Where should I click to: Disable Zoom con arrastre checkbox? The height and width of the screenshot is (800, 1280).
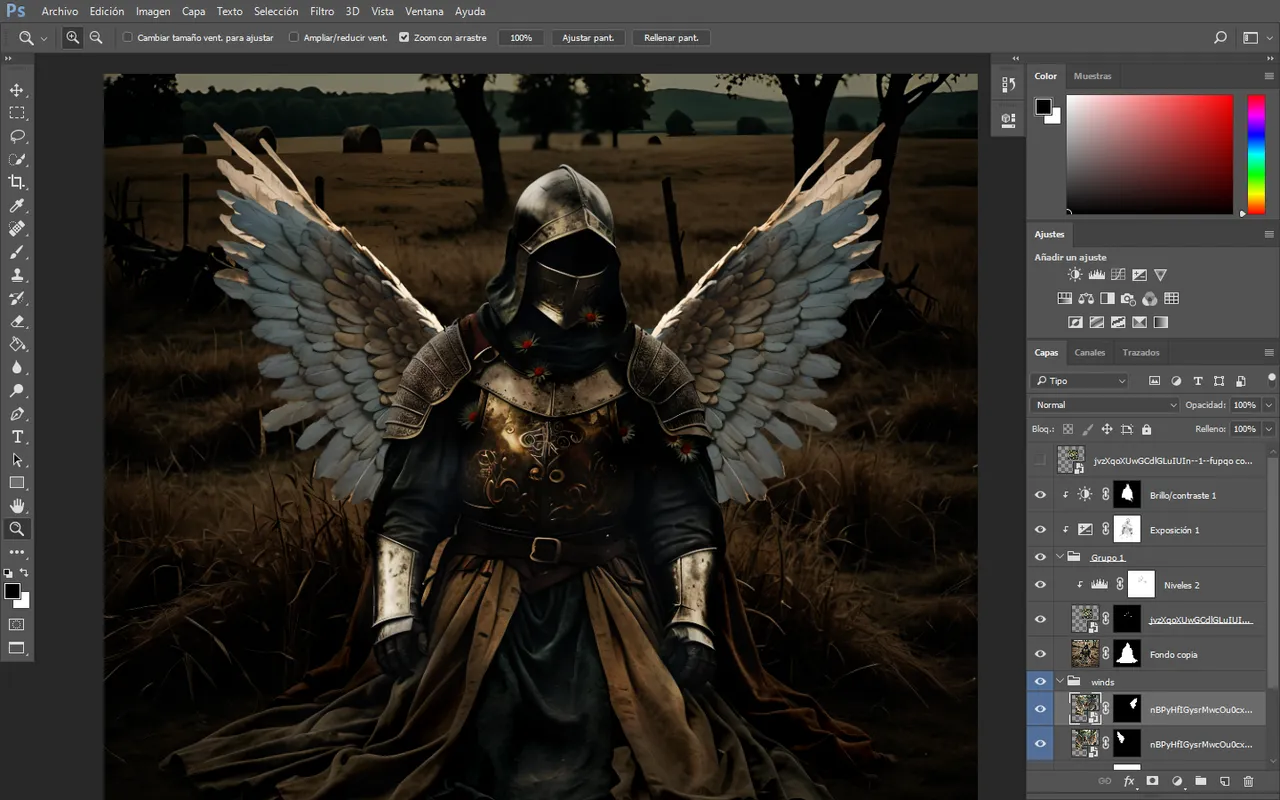click(404, 37)
